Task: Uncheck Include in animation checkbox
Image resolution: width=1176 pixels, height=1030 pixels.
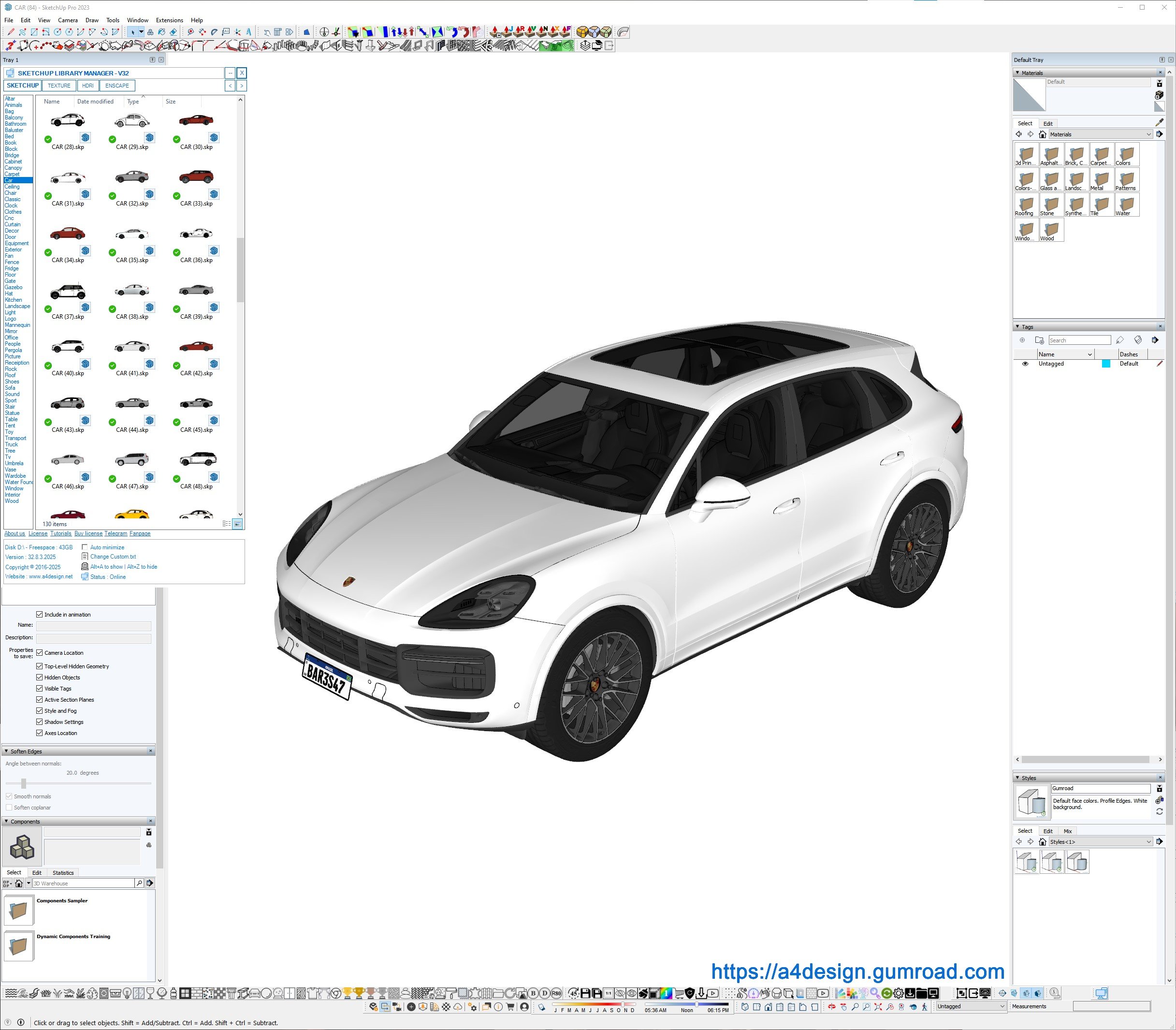Action: [x=40, y=615]
